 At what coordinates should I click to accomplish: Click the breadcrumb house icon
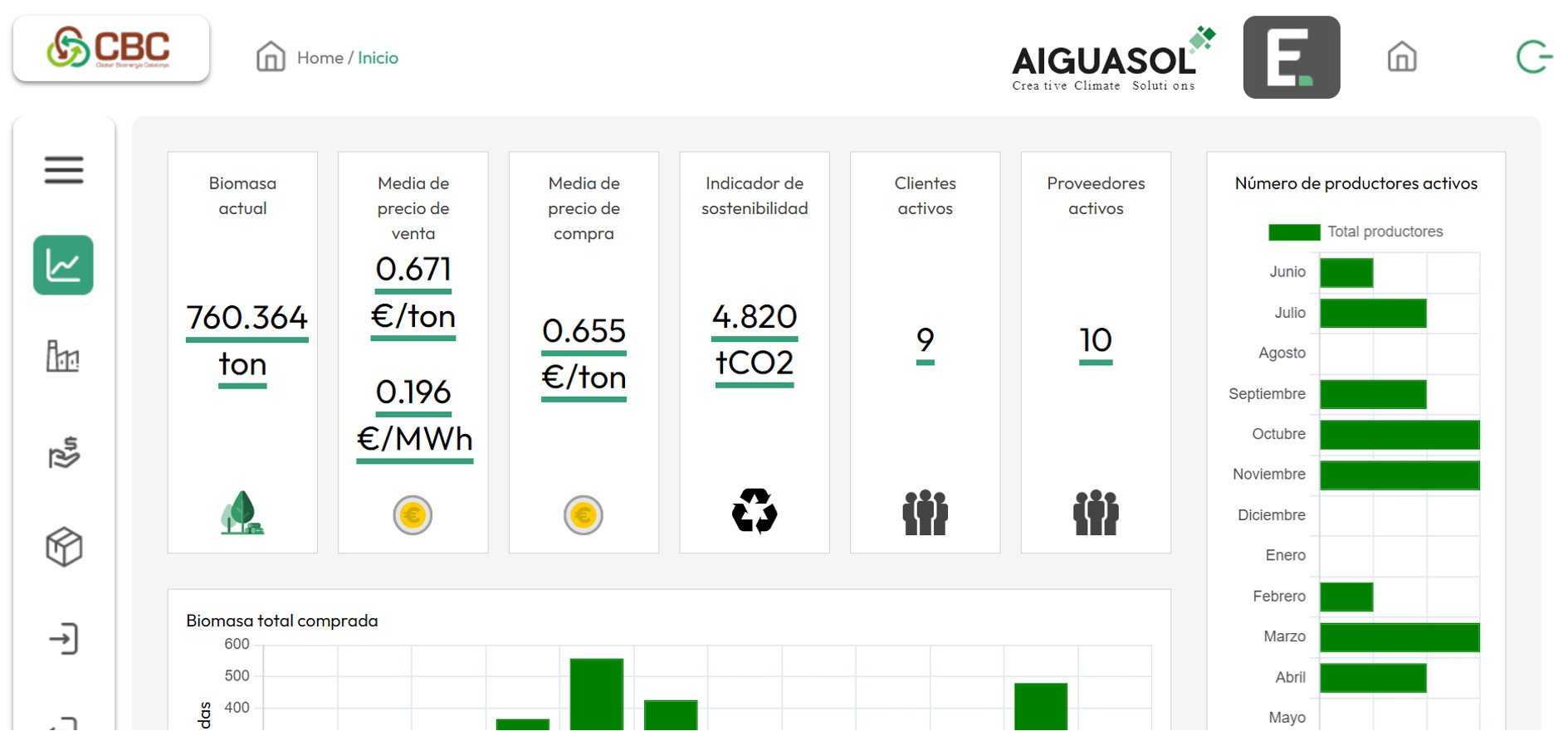pos(271,57)
